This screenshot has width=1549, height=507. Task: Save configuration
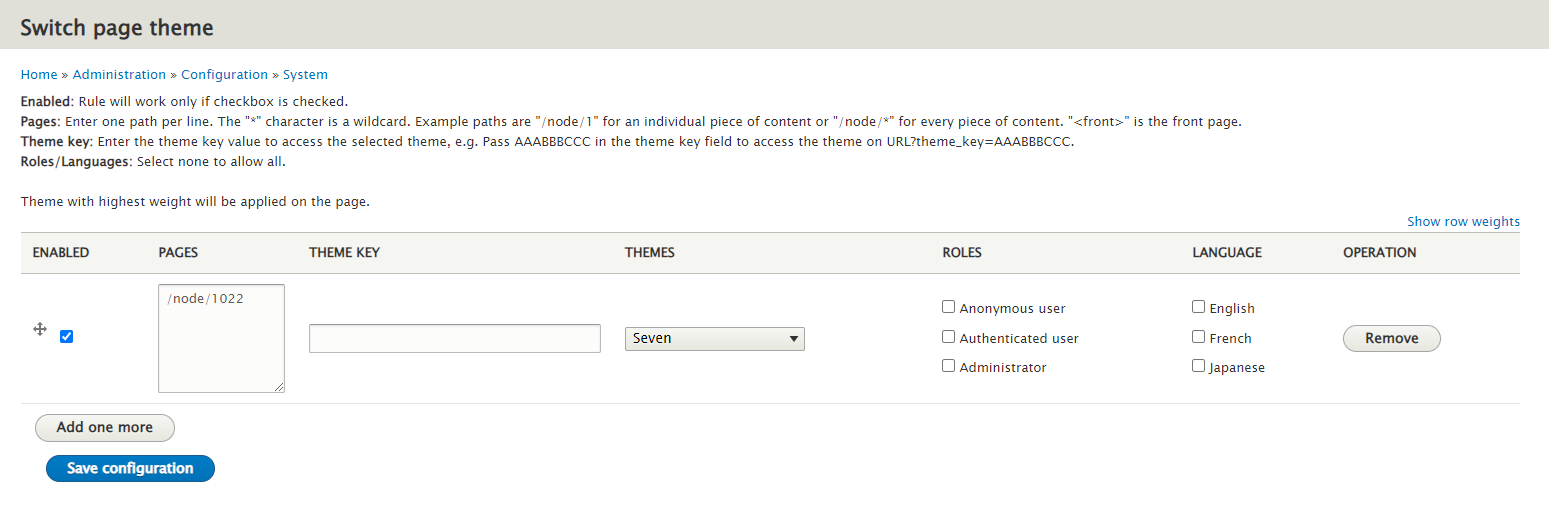(130, 468)
